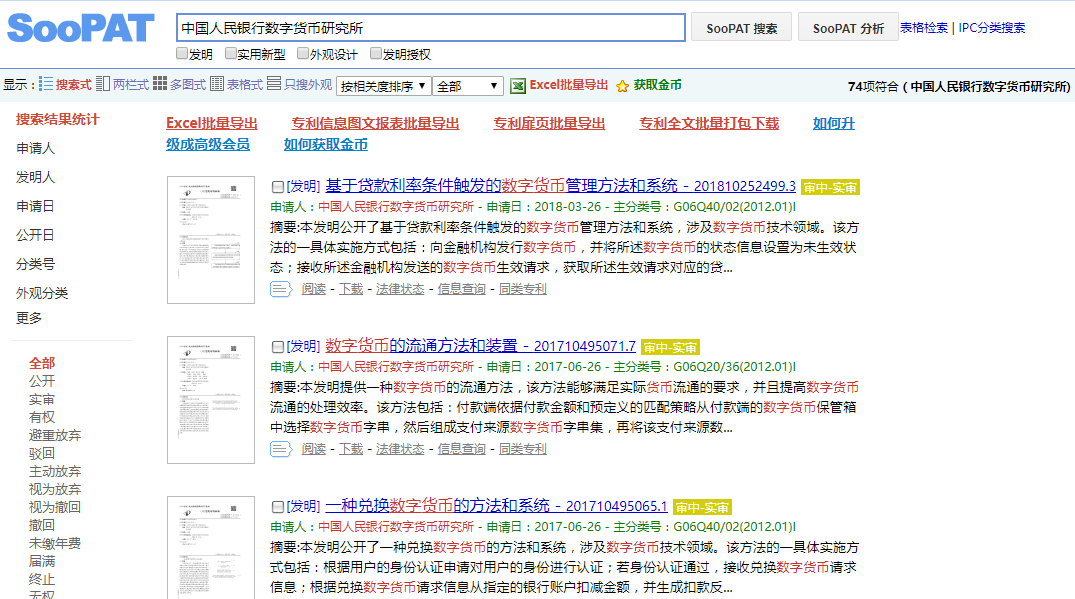Select checkbox for patent 201710495065.1
This screenshot has height=599, width=1075.
point(278,506)
